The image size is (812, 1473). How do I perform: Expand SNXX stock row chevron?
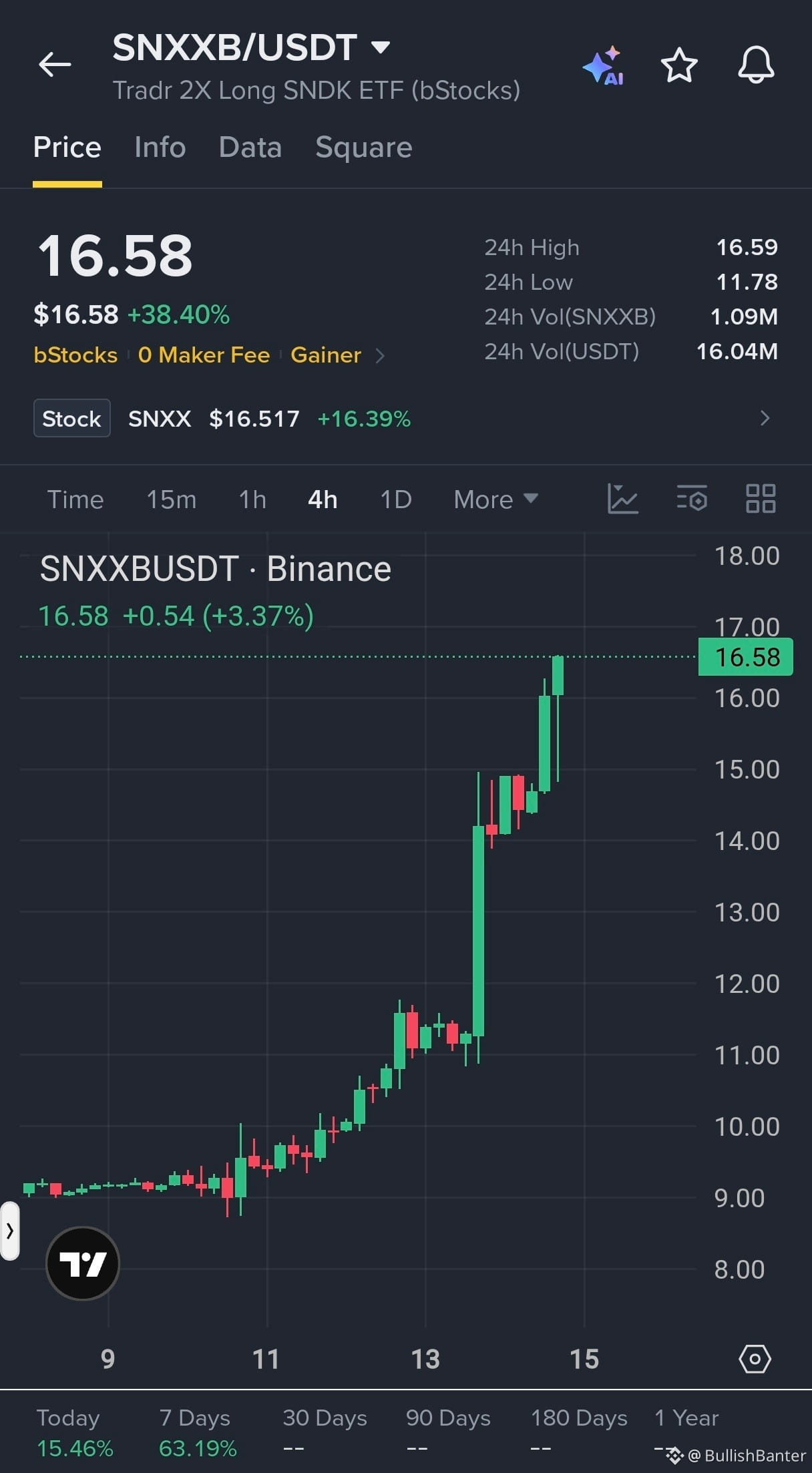pos(765,418)
